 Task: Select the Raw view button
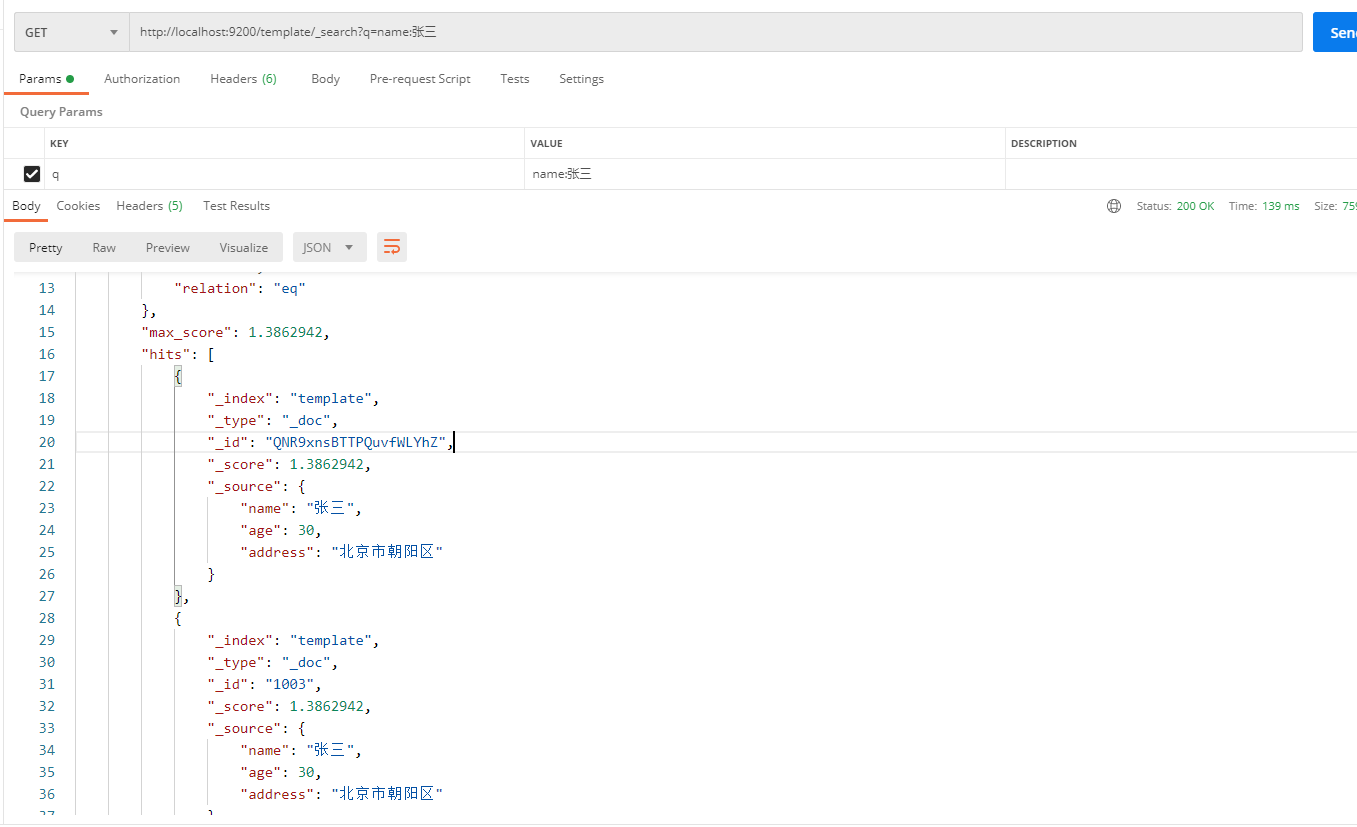[104, 247]
